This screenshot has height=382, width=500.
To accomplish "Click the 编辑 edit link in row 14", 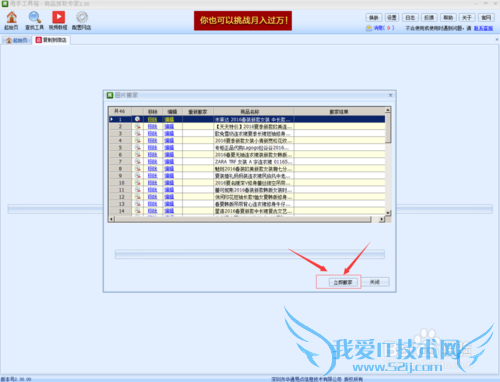I will (x=169, y=211).
